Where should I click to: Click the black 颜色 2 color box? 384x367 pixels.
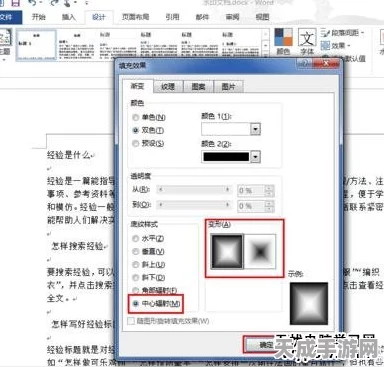(x=226, y=156)
